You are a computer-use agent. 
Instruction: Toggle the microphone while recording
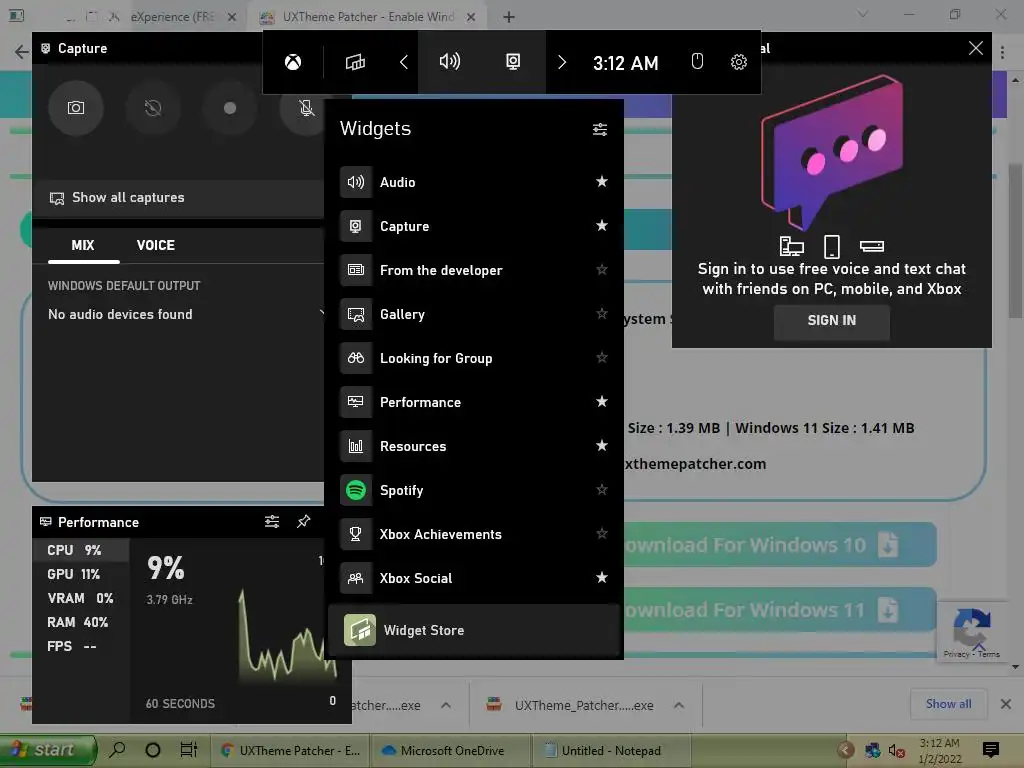point(306,108)
